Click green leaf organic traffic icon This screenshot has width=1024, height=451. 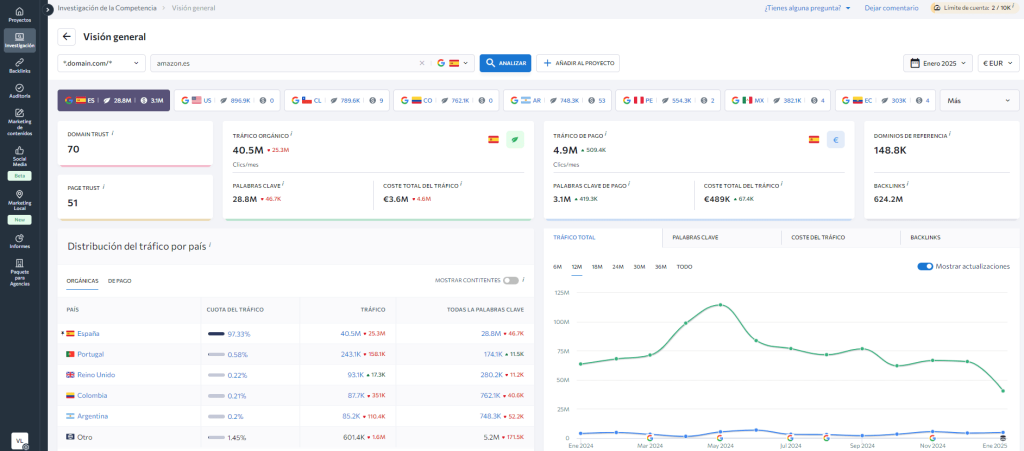515,139
